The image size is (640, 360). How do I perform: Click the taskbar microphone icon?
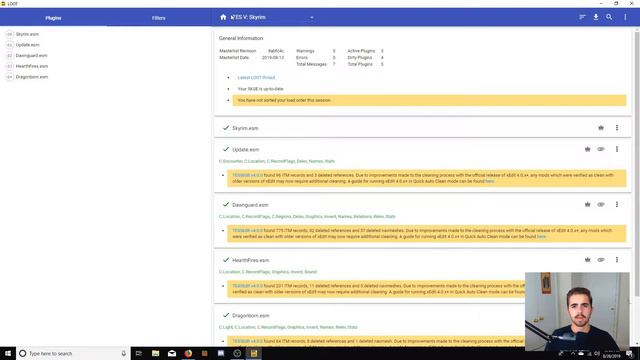click(x=124, y=353)
